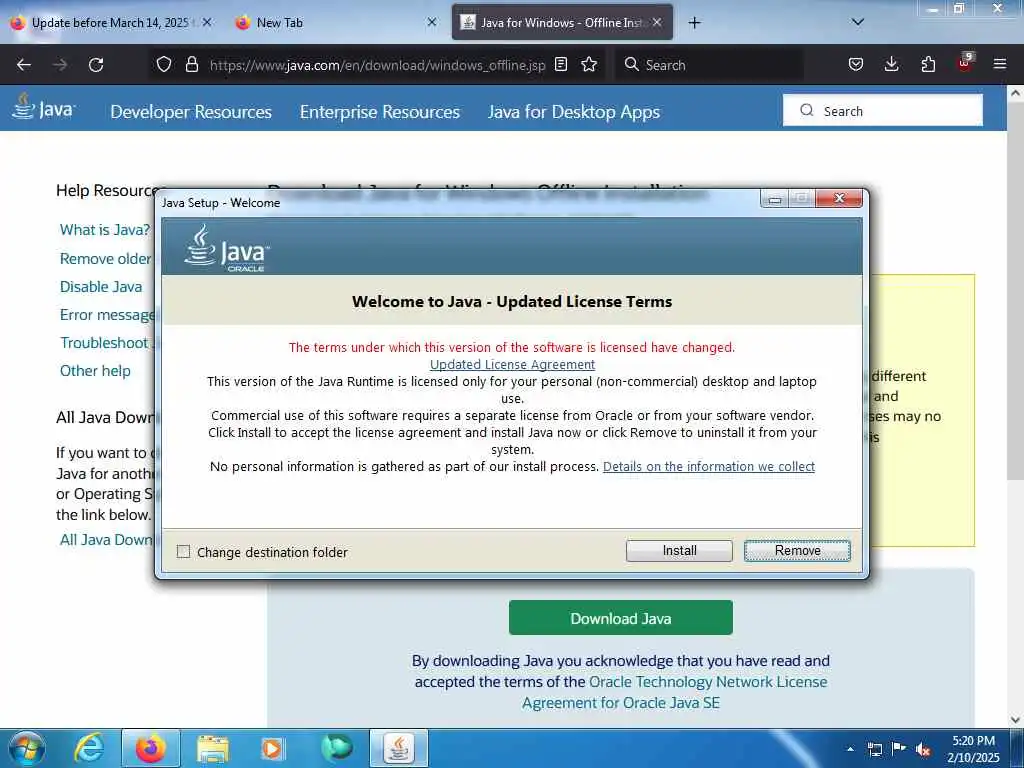This screenshot has height=768, width=1024.
Task: Click the green Download Java button
Action: [620, 618]
